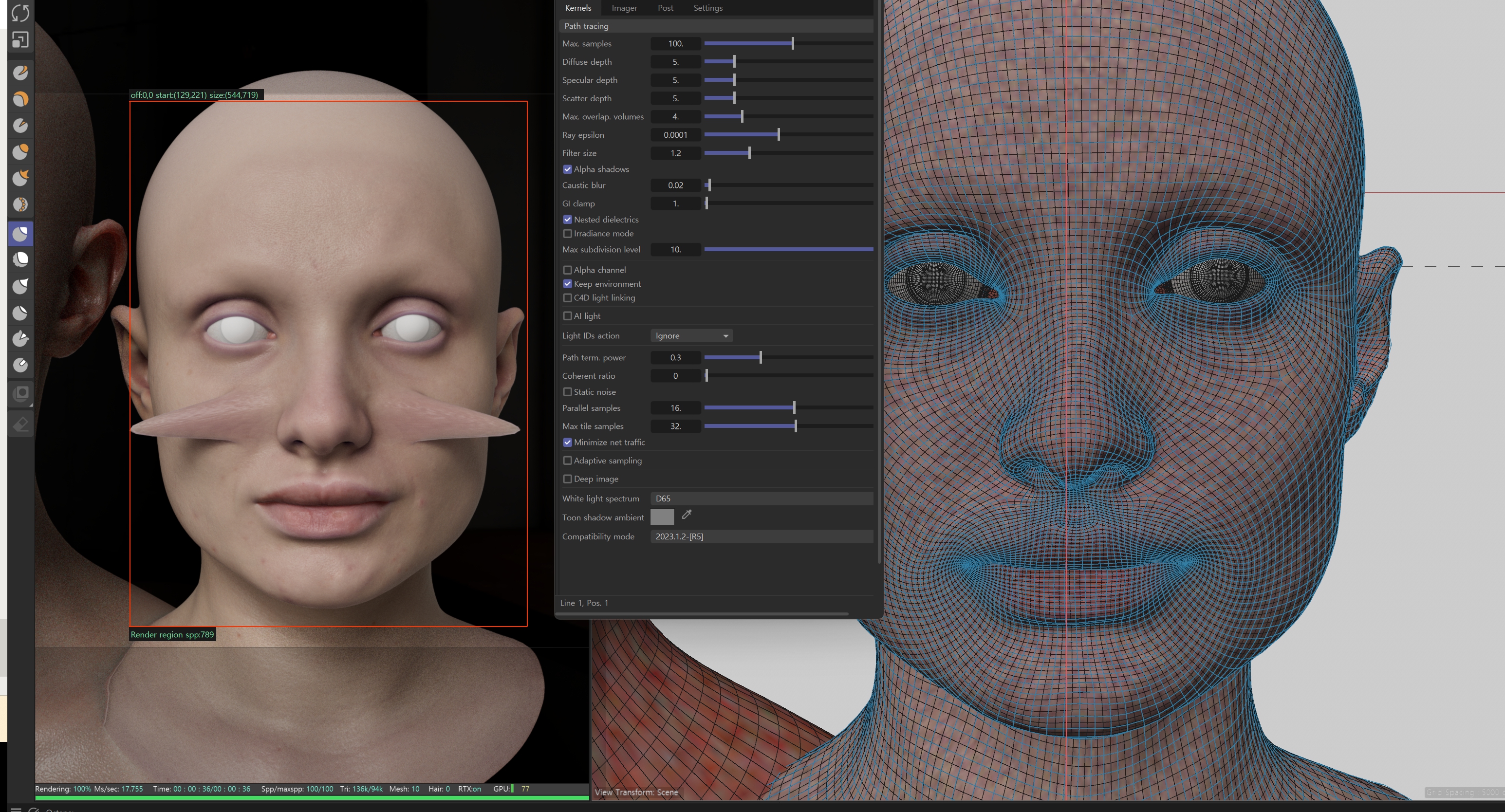The image size is (1505, 812).
Task: Enable the Deep image option
Action: point(567,479)
